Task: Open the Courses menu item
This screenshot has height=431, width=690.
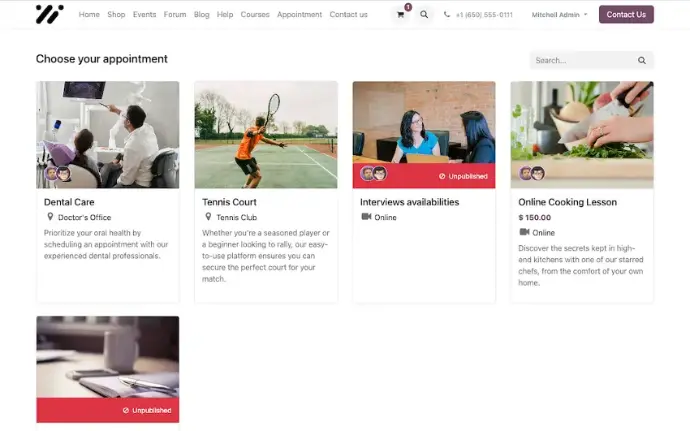Action: (x=255, y=15)
